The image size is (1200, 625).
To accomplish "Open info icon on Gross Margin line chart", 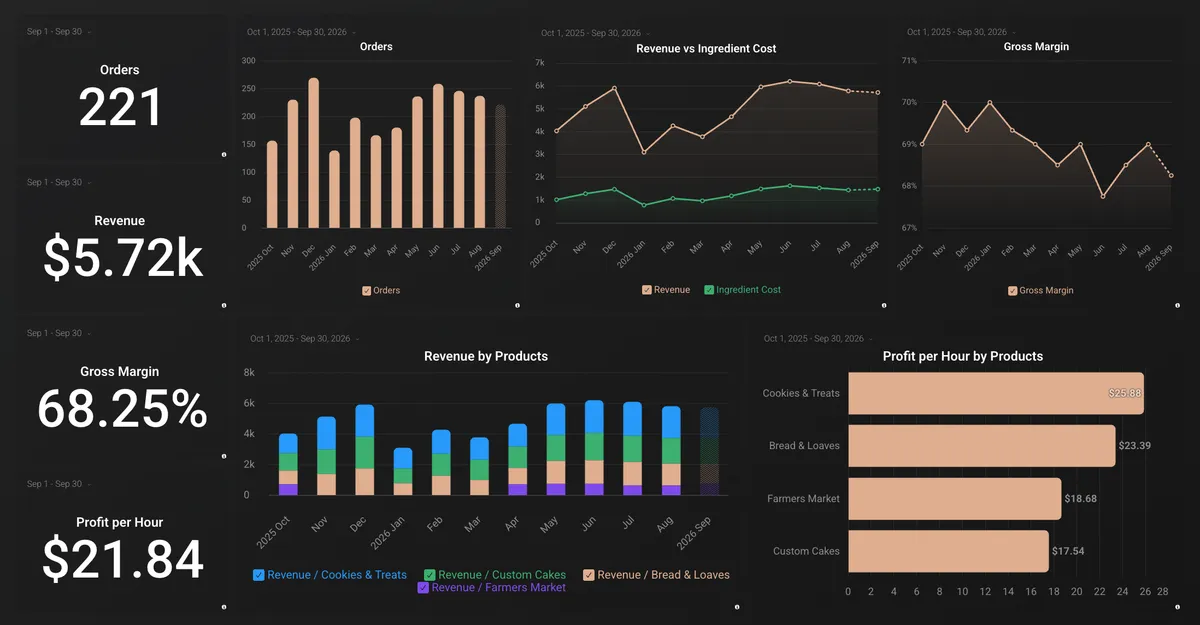I will click(1176, 305).
